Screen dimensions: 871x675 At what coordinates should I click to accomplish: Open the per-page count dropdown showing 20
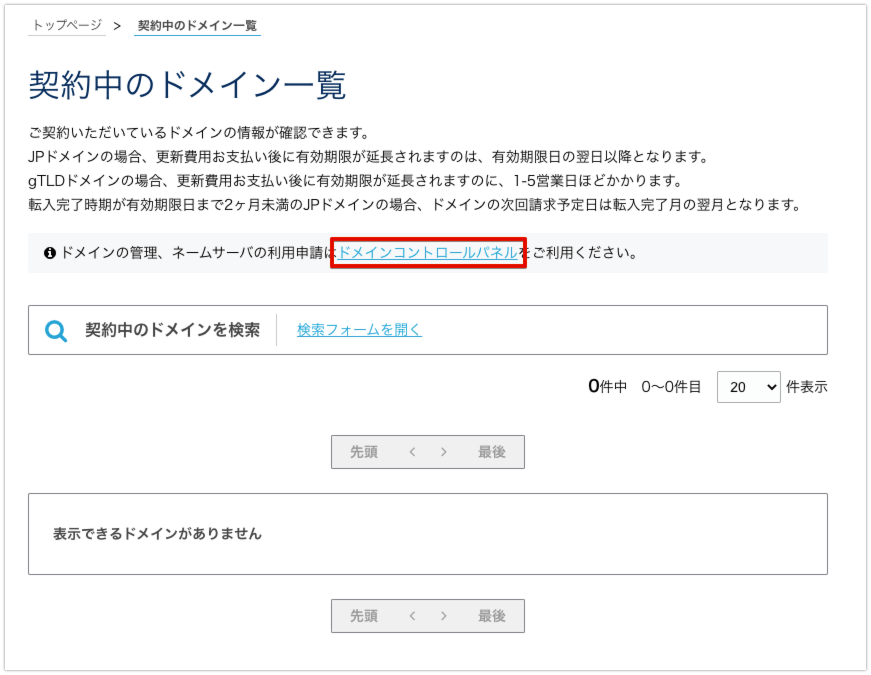[x=748, y=387]
